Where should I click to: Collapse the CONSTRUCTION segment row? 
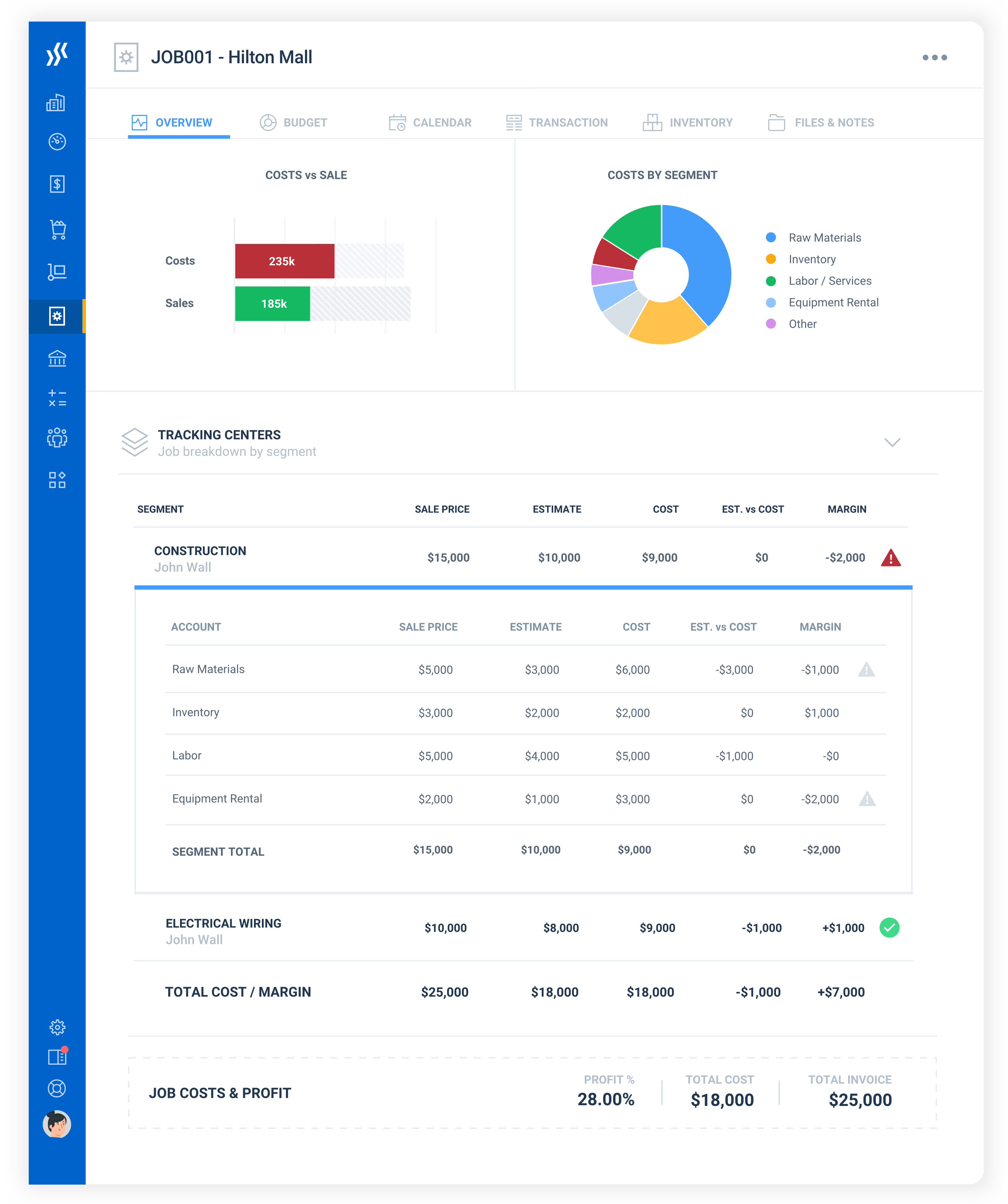200,551
